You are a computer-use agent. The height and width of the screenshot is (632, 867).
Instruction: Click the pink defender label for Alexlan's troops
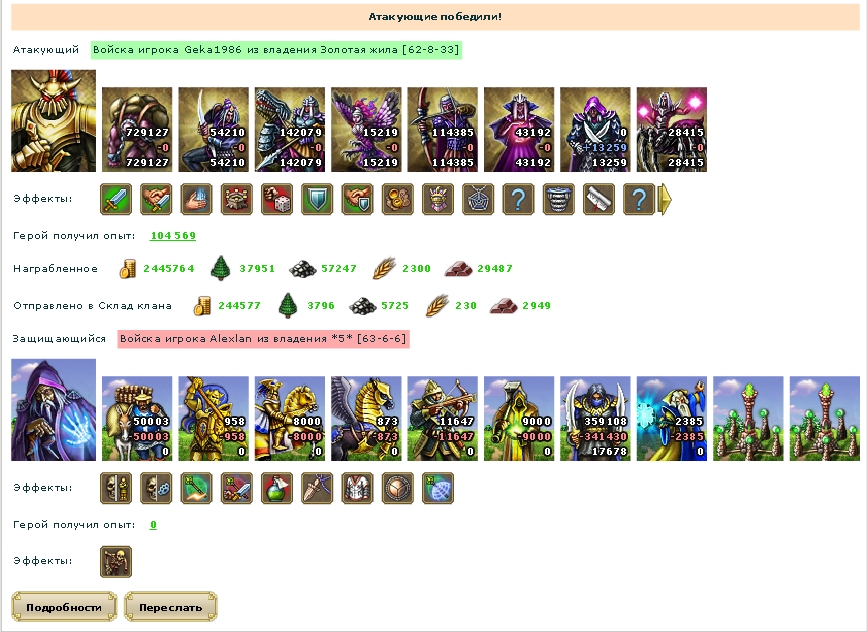pyautogui.click(x=264, y=338)
